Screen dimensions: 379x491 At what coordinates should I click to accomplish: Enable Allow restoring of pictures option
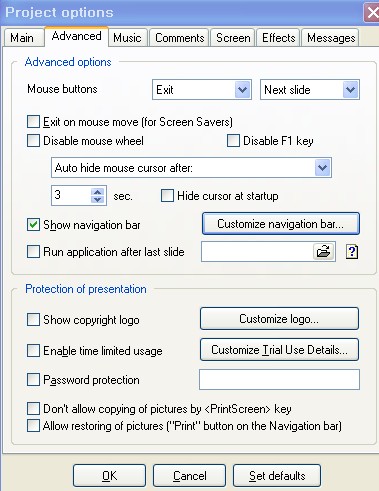[x=33, y=426]
